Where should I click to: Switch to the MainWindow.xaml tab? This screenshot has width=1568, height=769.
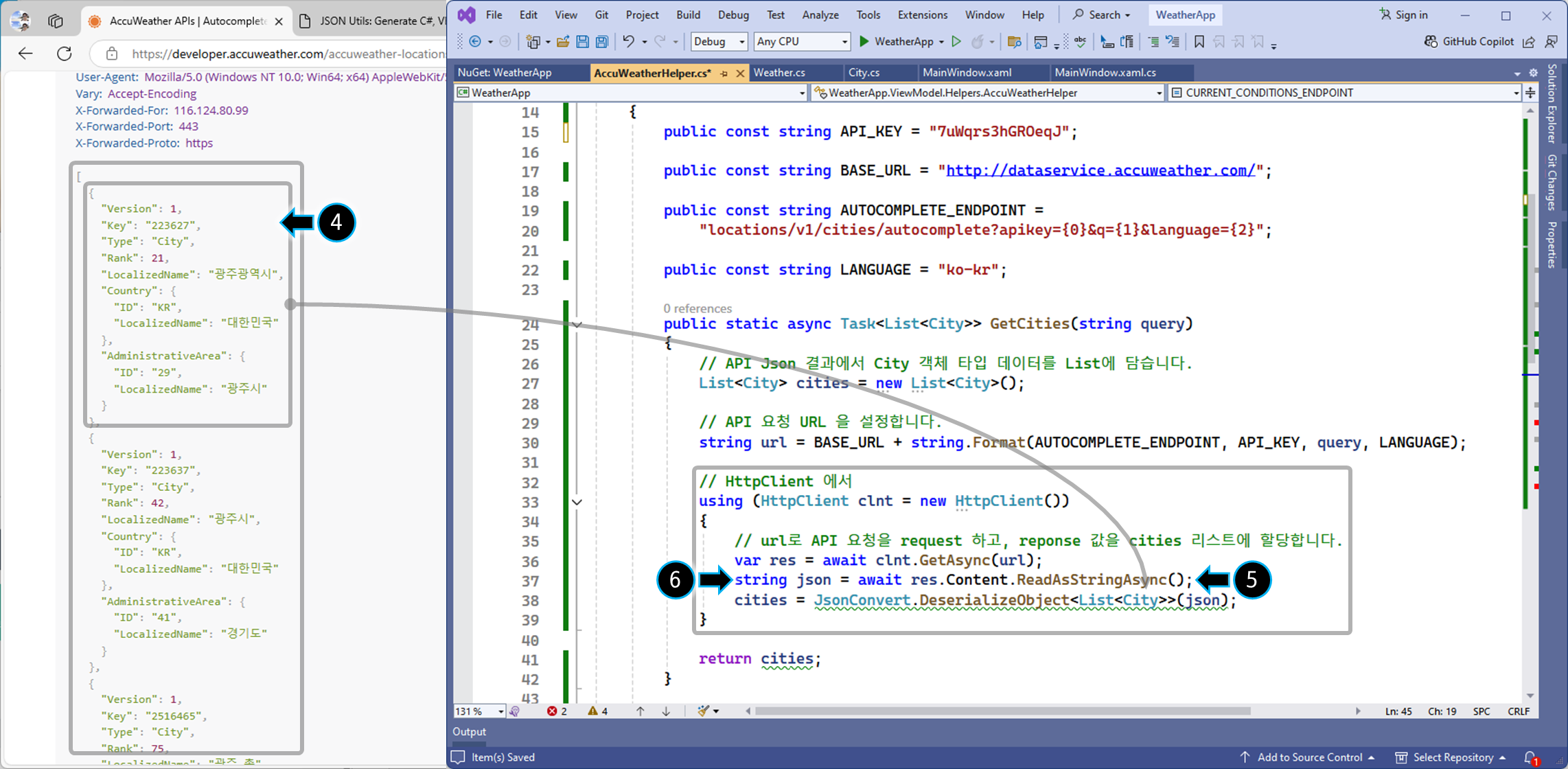(967, 72)
